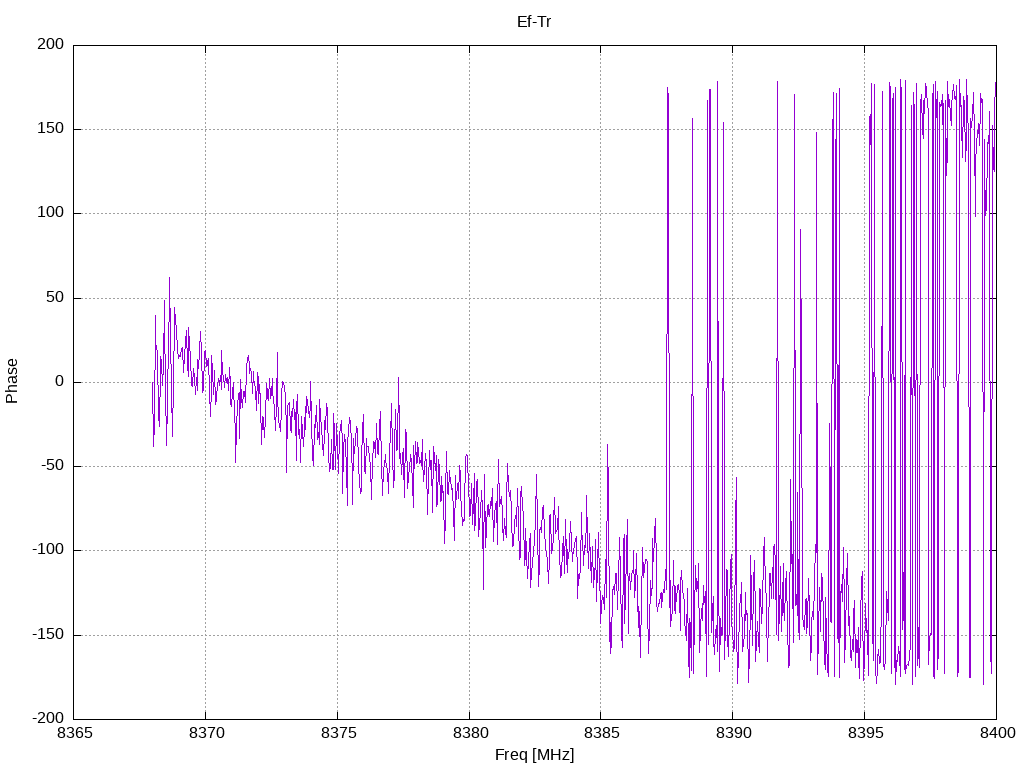This screenshot has height=768, width=1024.
Task: Click y-axis tick label "100"
Action: 51,213
